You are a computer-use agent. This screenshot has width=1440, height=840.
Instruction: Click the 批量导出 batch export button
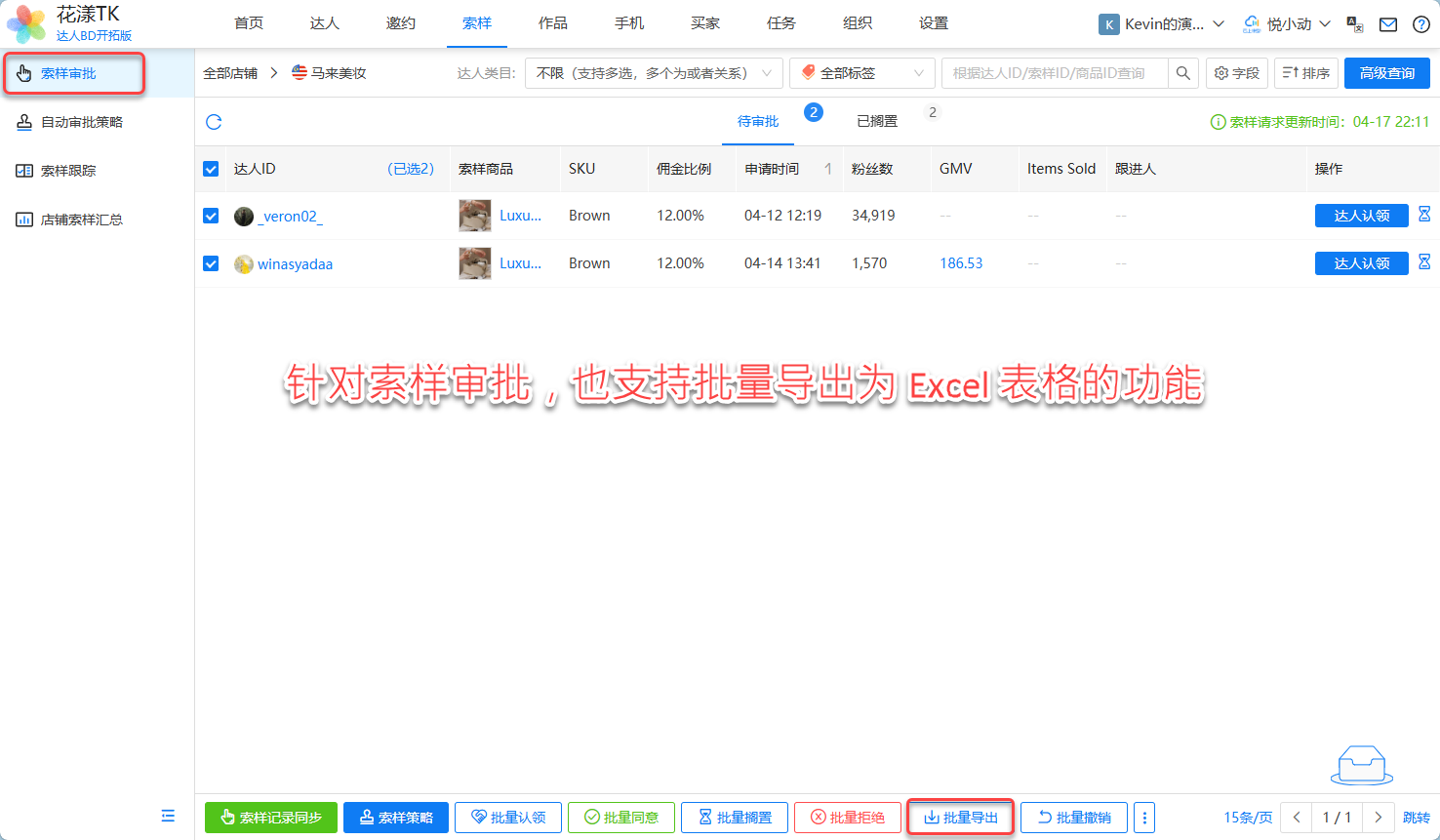pos(961,818)
